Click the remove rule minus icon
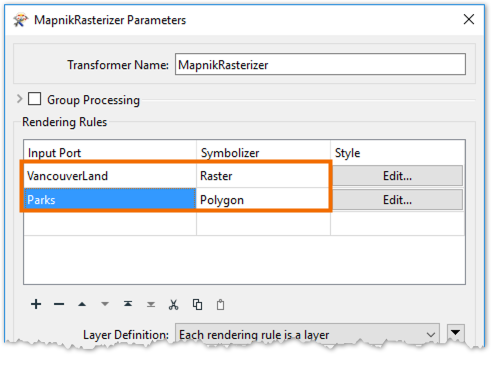491x379 pixels. click(x=59, y=304)
